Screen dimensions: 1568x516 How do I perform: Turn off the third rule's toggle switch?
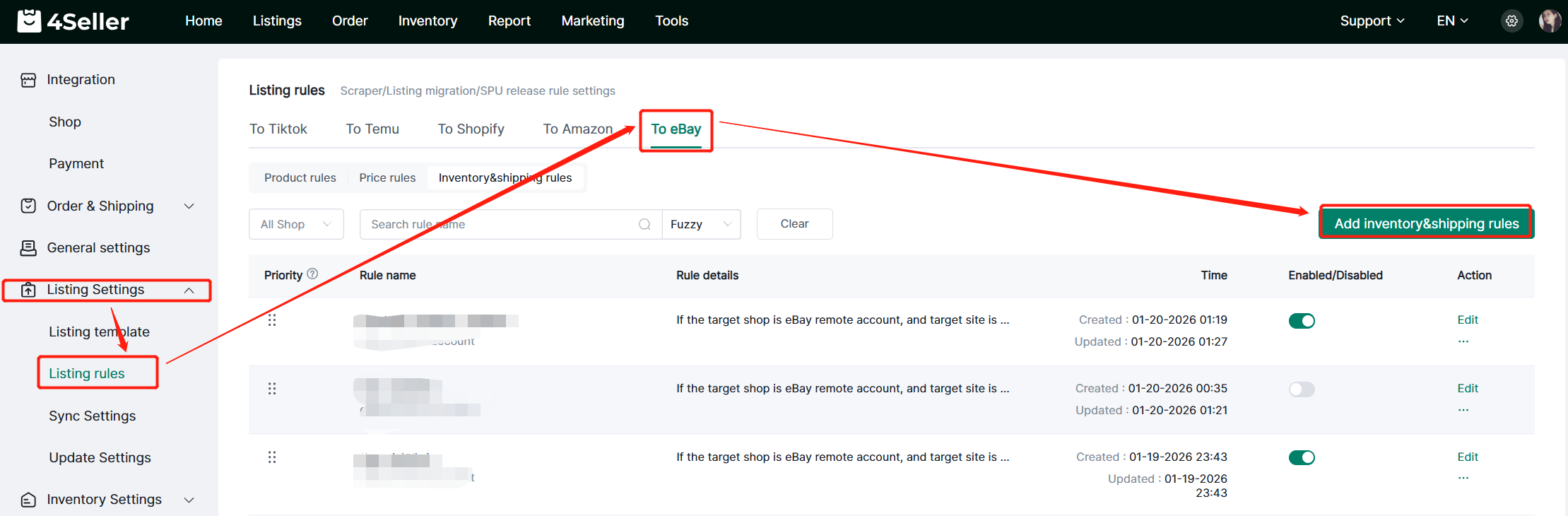pos(1302,458)
